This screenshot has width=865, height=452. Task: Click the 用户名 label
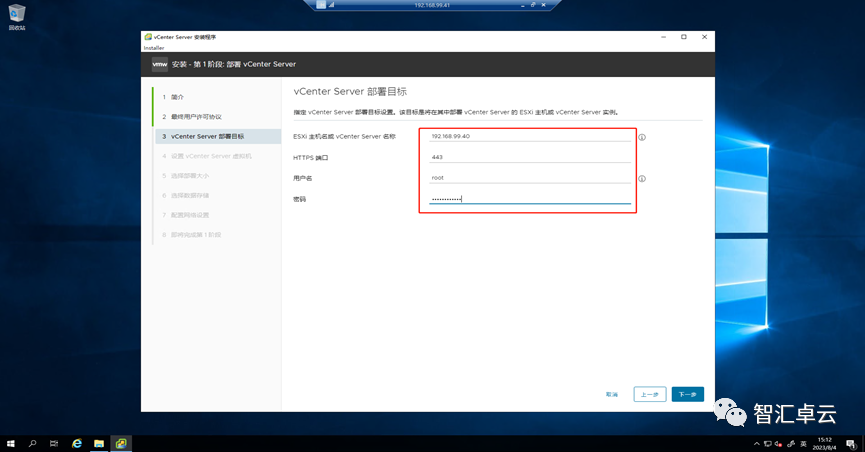tap(302, 178)
